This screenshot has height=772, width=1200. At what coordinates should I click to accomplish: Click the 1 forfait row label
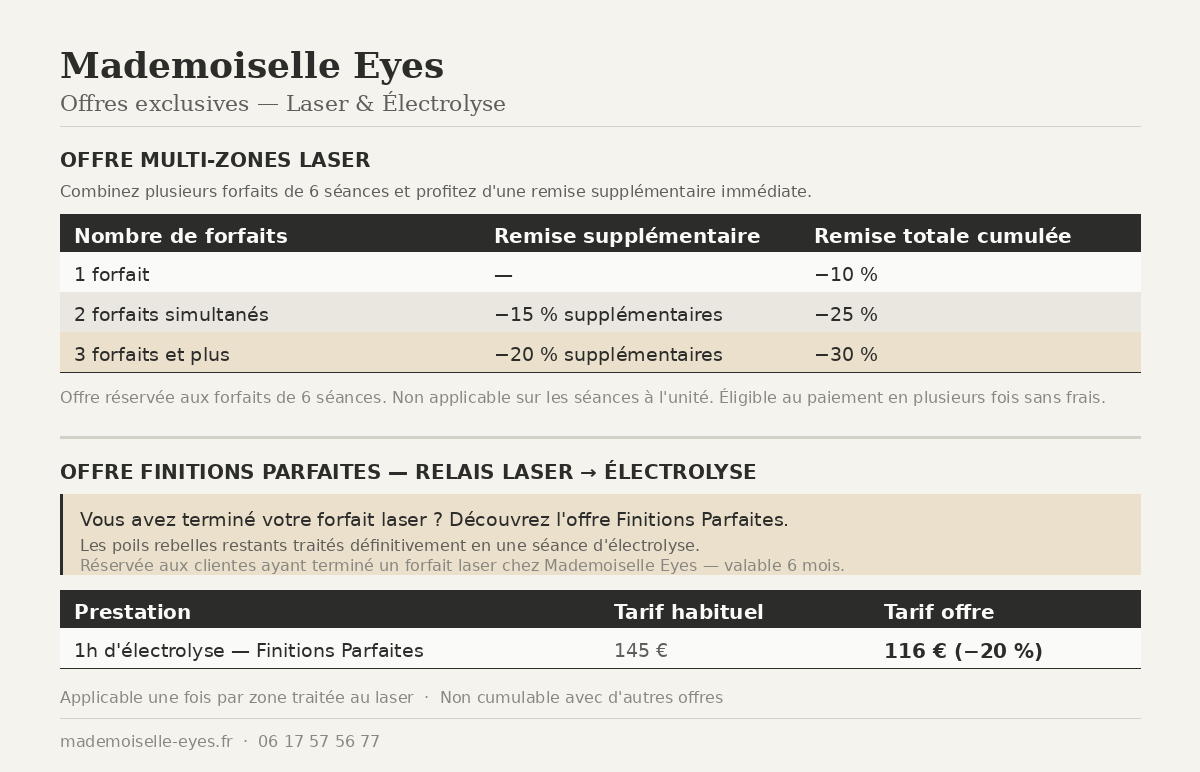point(111,274)
